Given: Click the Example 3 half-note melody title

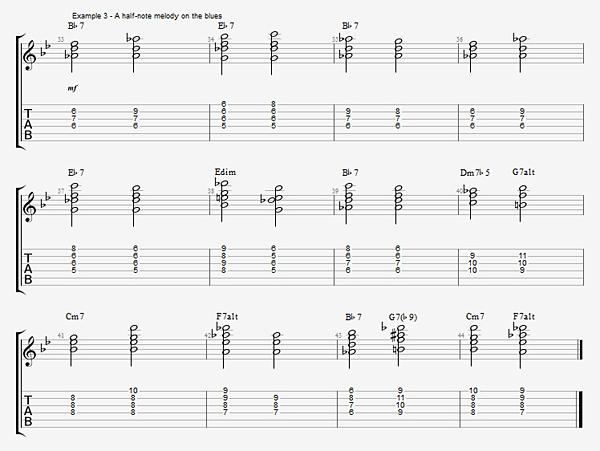Looking at the screenshot, I should [147, 16].
